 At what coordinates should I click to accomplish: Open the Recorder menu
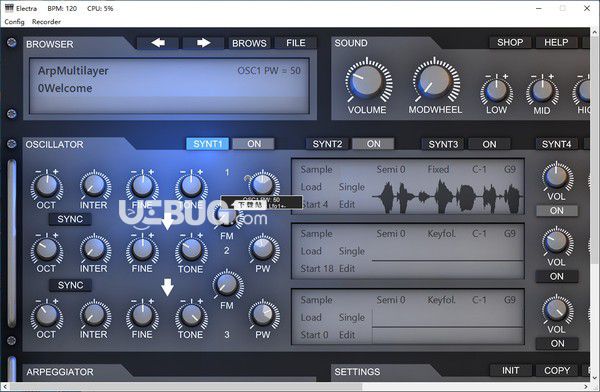coord(46,22)
